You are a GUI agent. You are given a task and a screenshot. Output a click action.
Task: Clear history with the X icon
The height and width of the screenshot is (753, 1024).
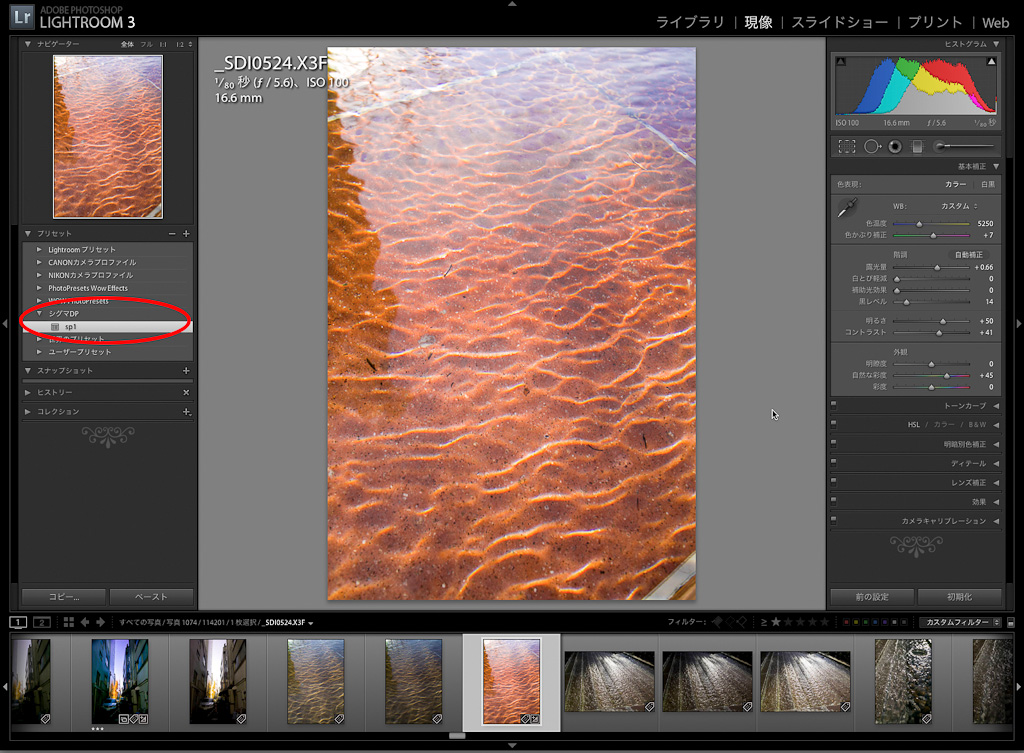coord(186,392)
